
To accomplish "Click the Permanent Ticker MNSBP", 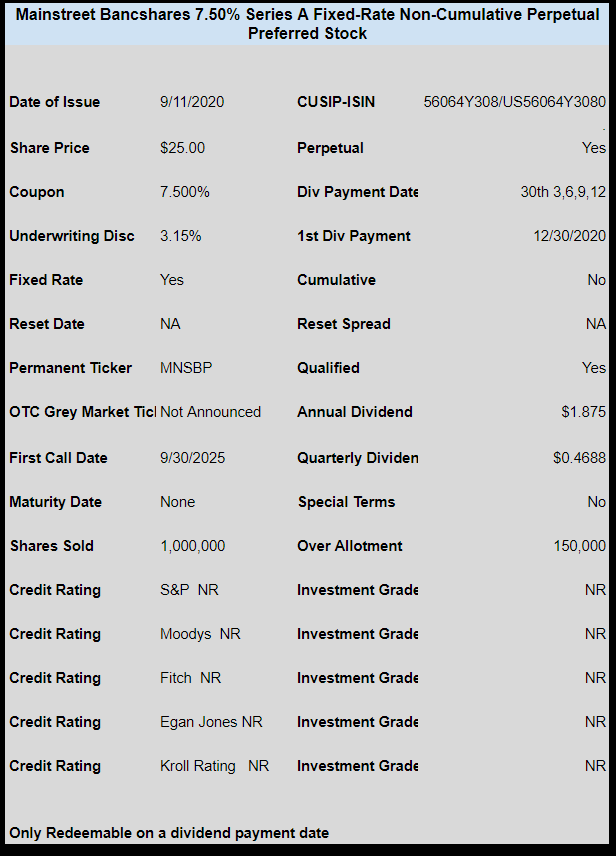I will [x=186, y=368].
